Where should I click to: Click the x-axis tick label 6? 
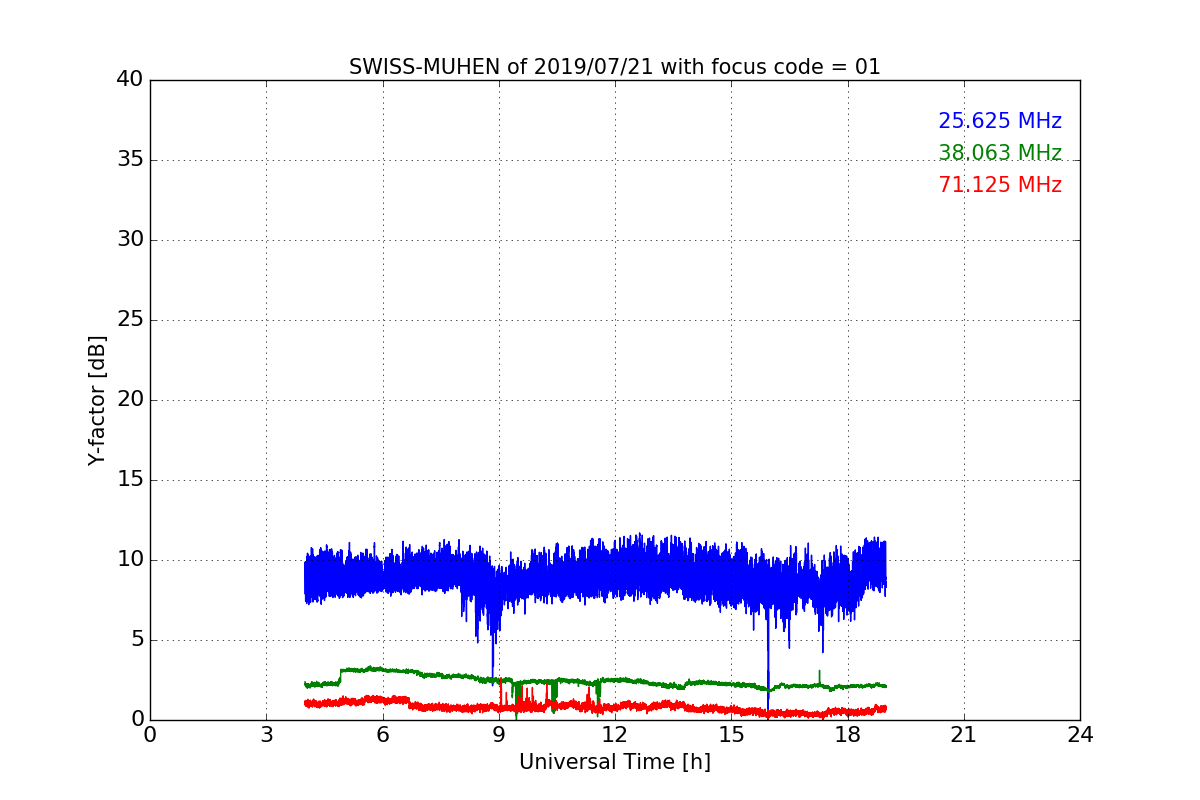(382, 735)
